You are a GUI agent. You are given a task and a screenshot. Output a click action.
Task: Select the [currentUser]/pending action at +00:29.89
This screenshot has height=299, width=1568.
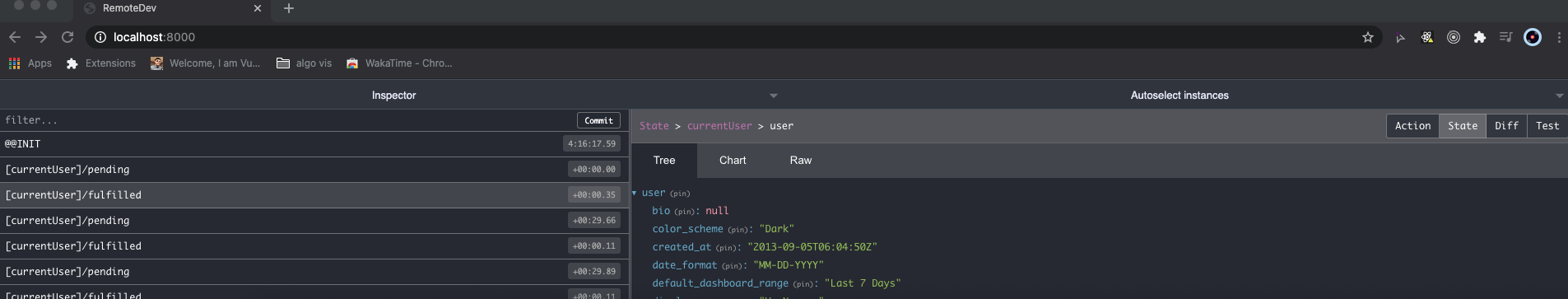click(314, 272)
